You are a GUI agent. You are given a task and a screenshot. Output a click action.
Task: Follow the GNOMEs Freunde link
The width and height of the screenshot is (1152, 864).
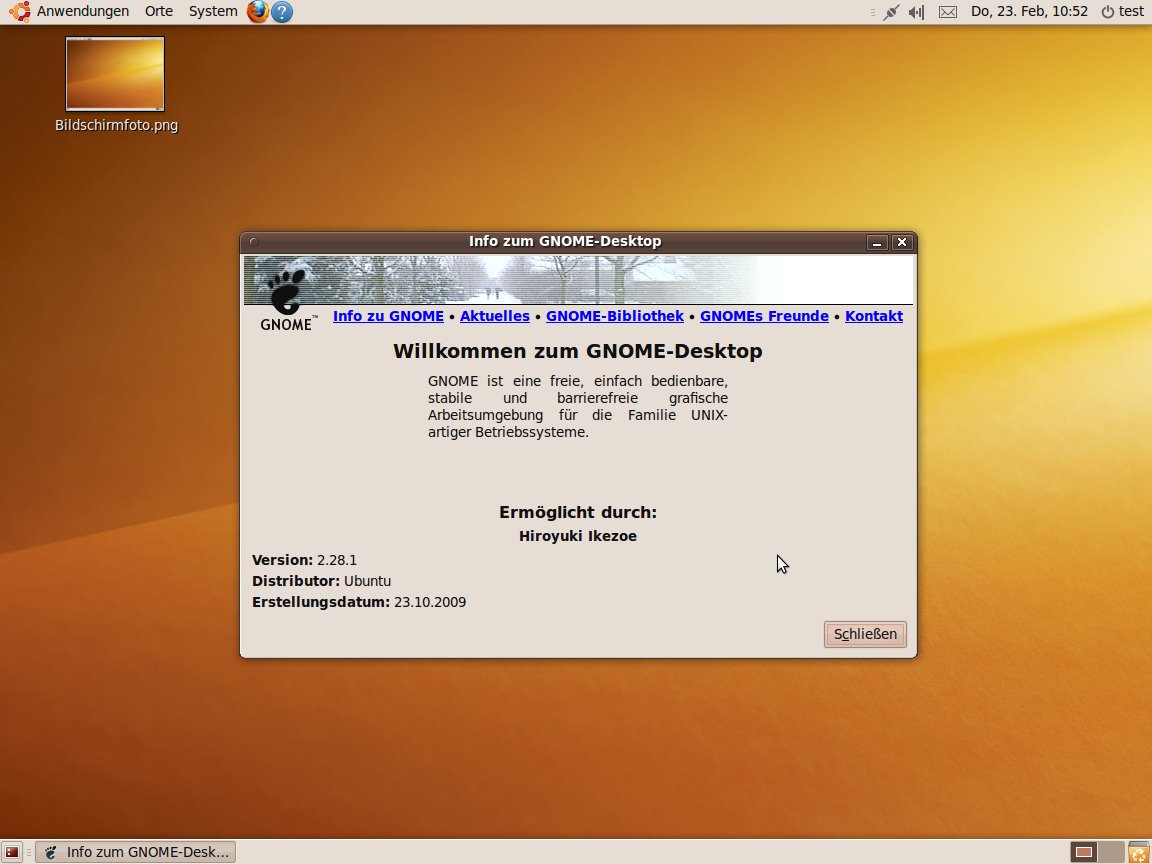pyautogui.click(x=764, y=316)
